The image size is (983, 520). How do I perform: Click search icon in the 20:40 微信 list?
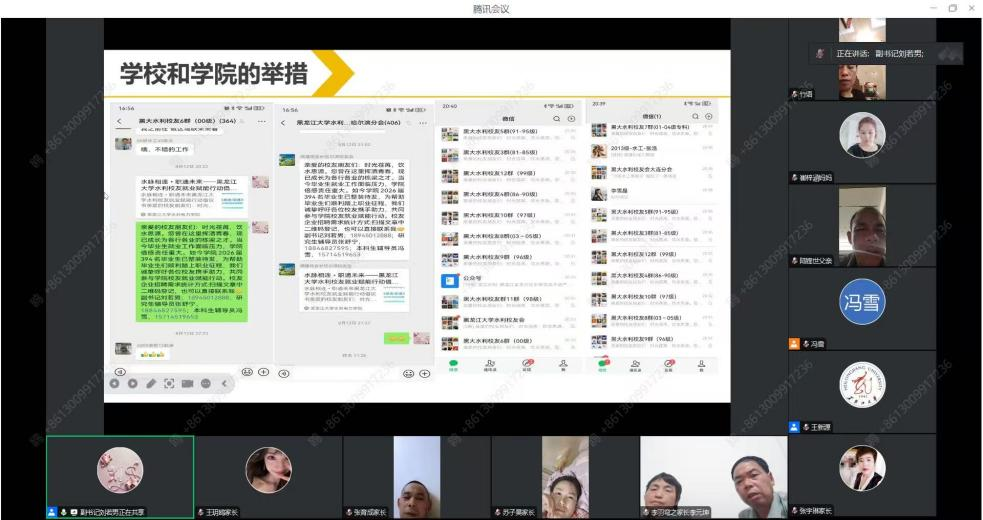pyautogui.click(x=558, y=118)
